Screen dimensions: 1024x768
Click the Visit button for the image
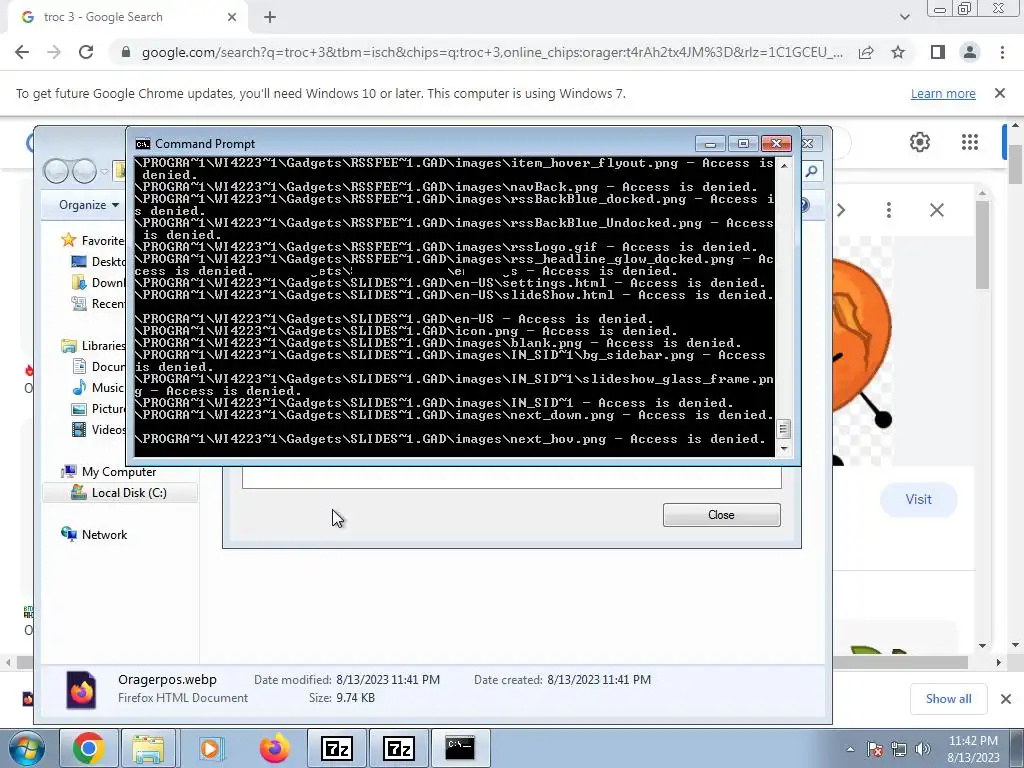919,500
